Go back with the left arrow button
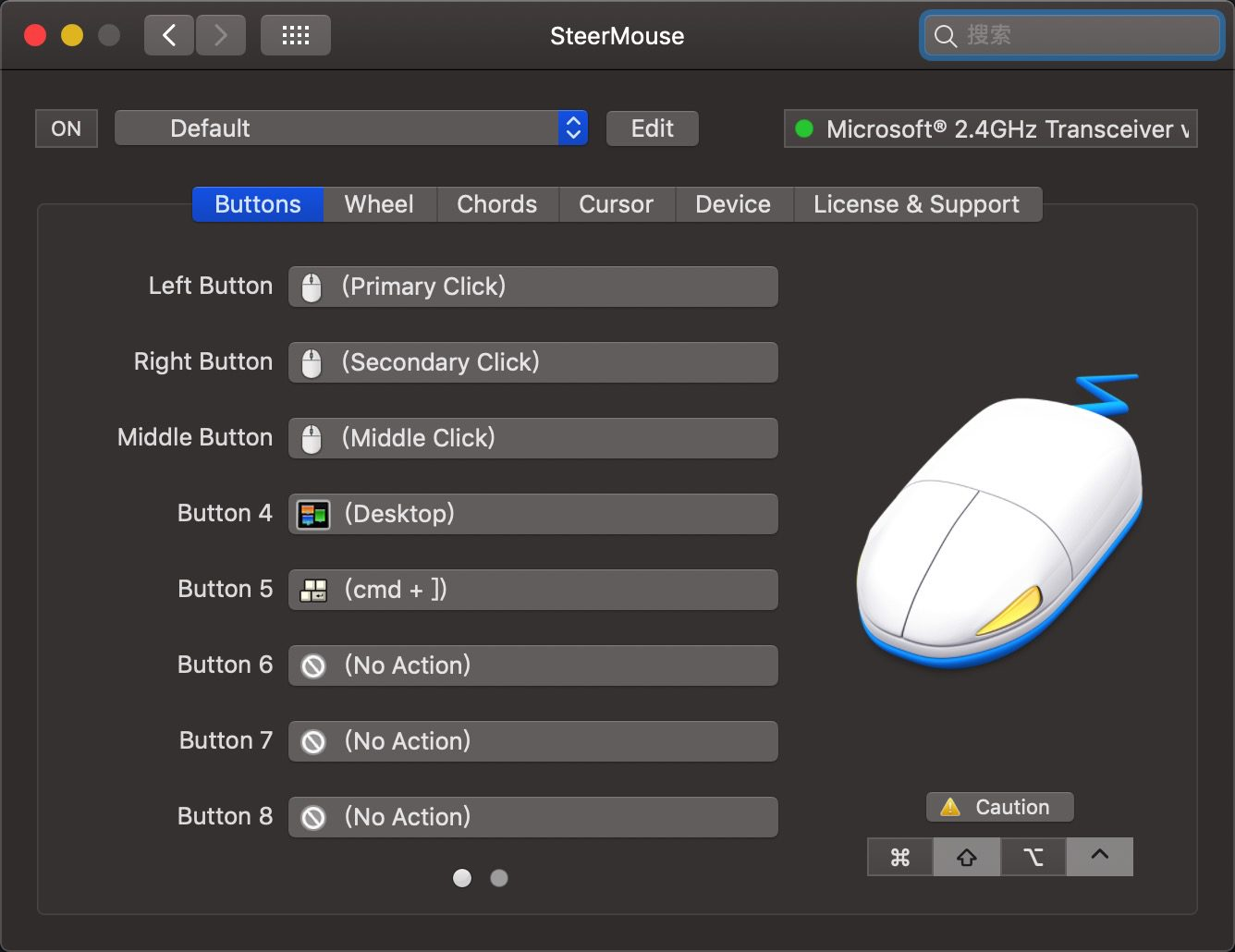Viewport: 1235px width, 952px height. pyautogui.click(x=169, y=36)
